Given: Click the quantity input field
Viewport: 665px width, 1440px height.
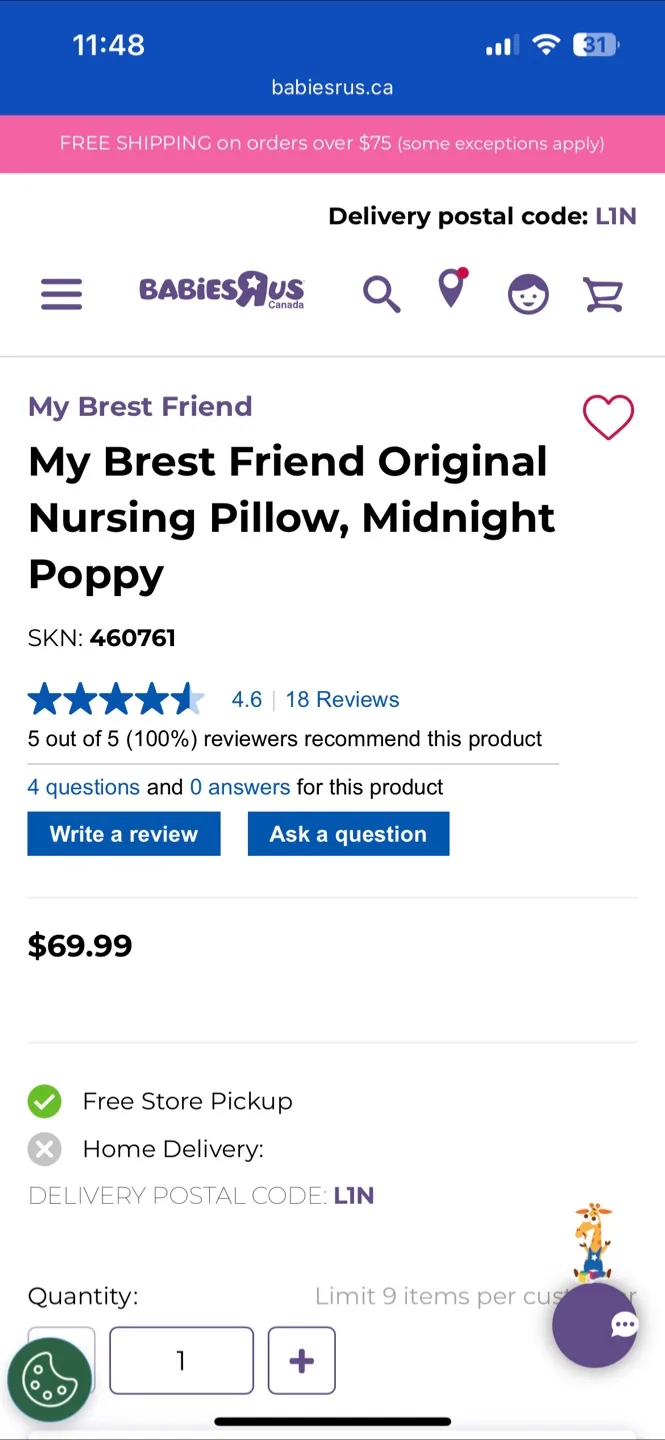Looking at the screenshot, I should 181,1360.
